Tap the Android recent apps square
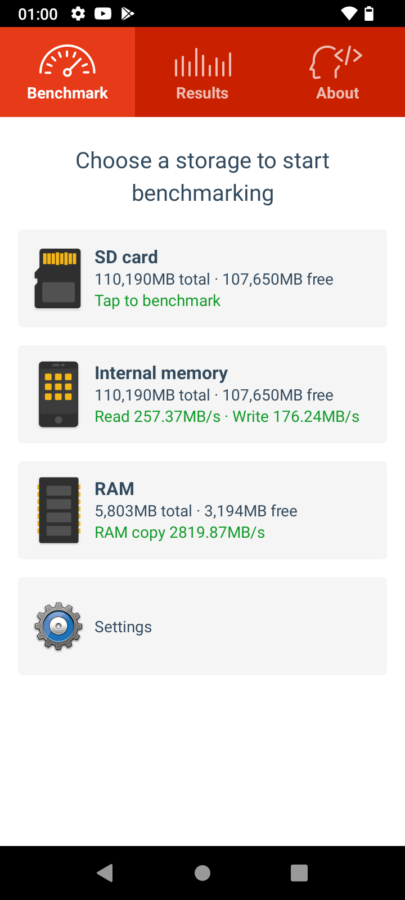 299,873
